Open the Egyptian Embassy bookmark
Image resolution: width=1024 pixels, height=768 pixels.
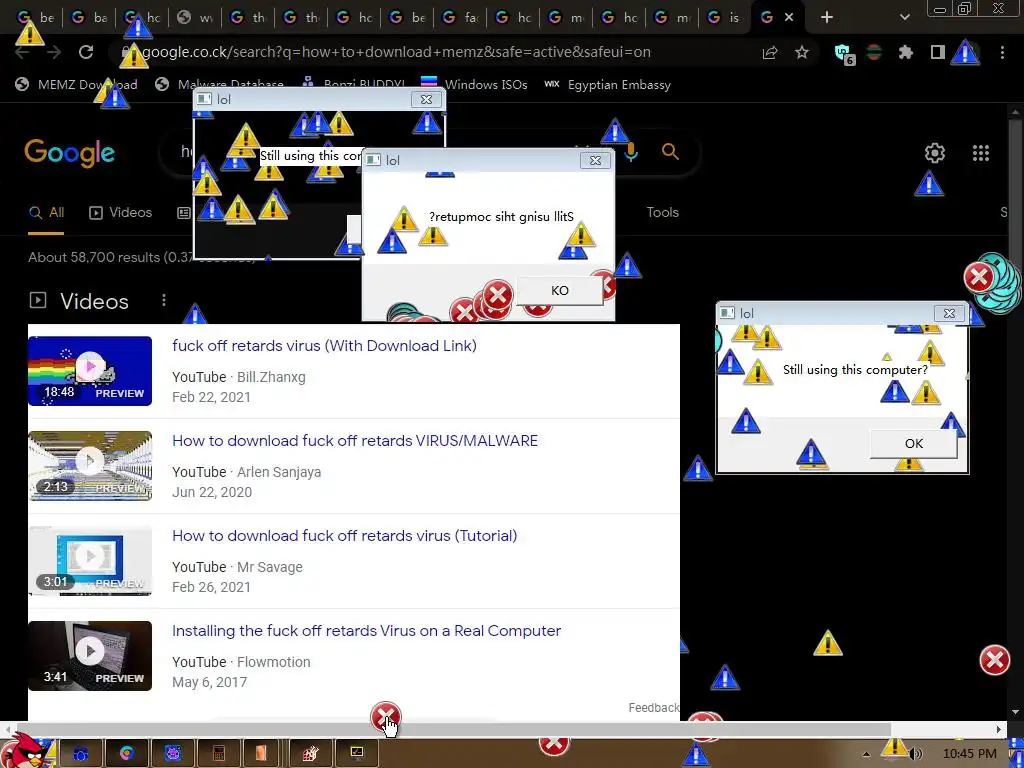pyautogui.click(x=608, y=85)
